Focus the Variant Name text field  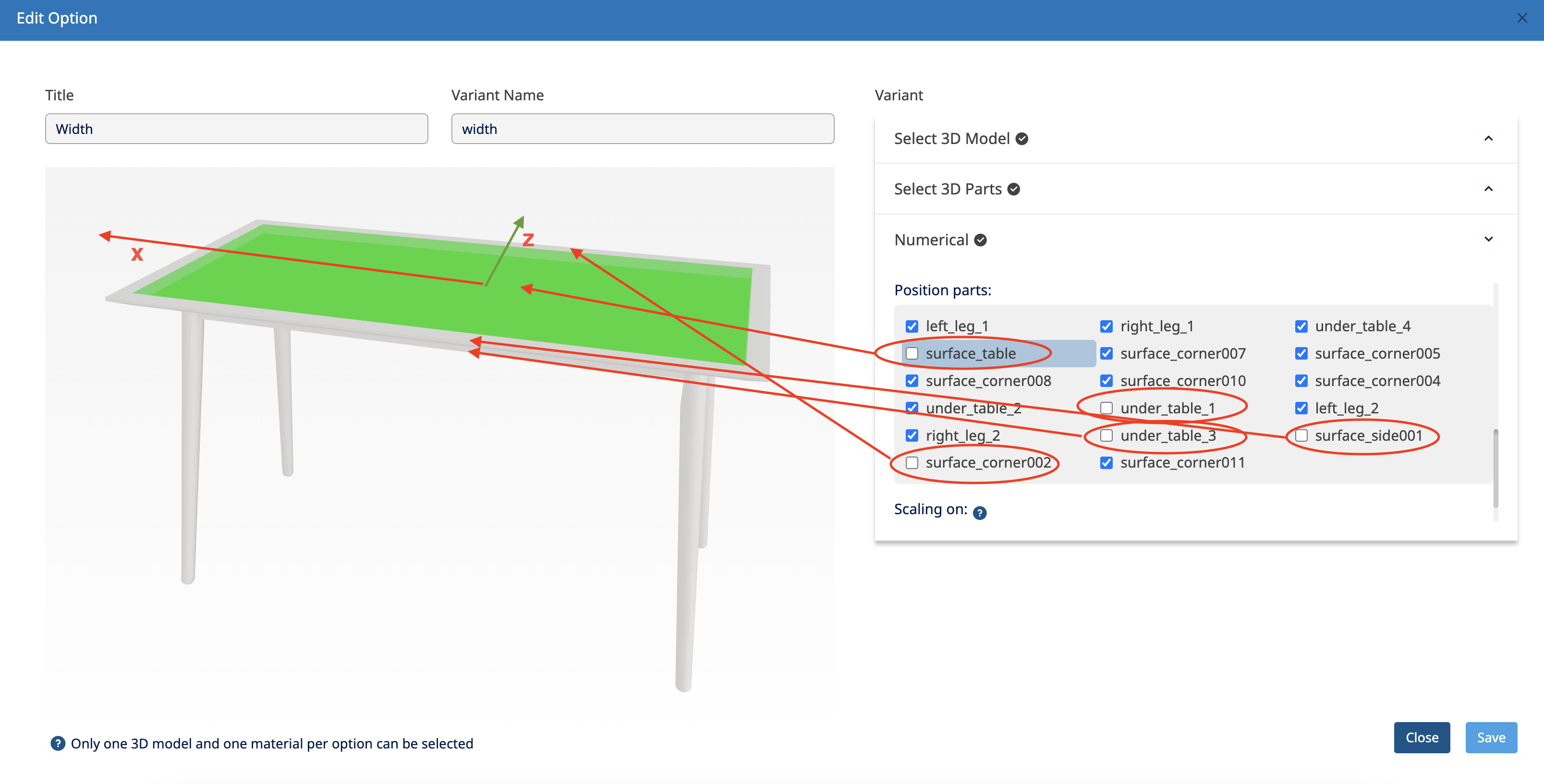point(642,129)
